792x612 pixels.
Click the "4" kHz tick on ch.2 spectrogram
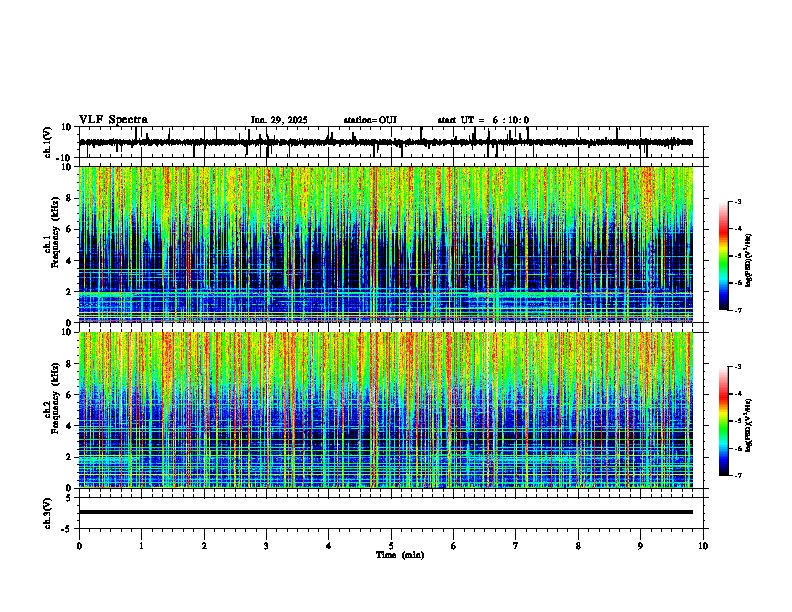[x=69, y=426]
